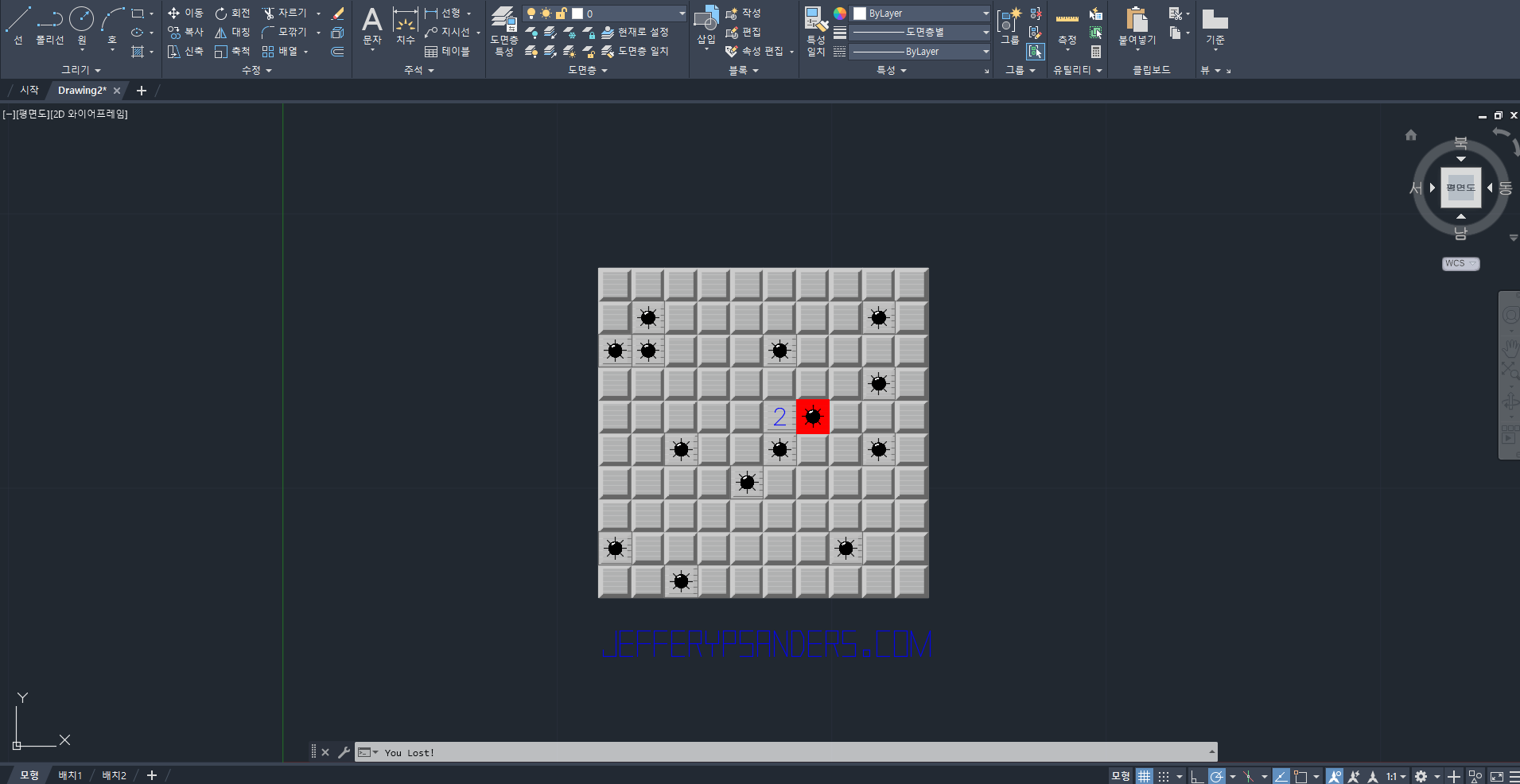Switch to the Start (시작) tab
This screenshot has width=1520, height=784.
29,91
